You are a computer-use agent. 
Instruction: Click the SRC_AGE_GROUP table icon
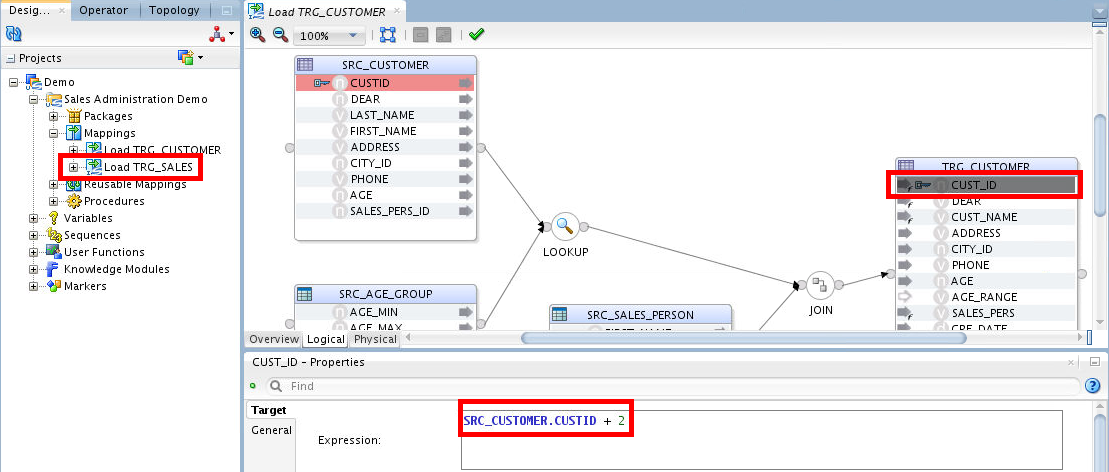(305, 294)
